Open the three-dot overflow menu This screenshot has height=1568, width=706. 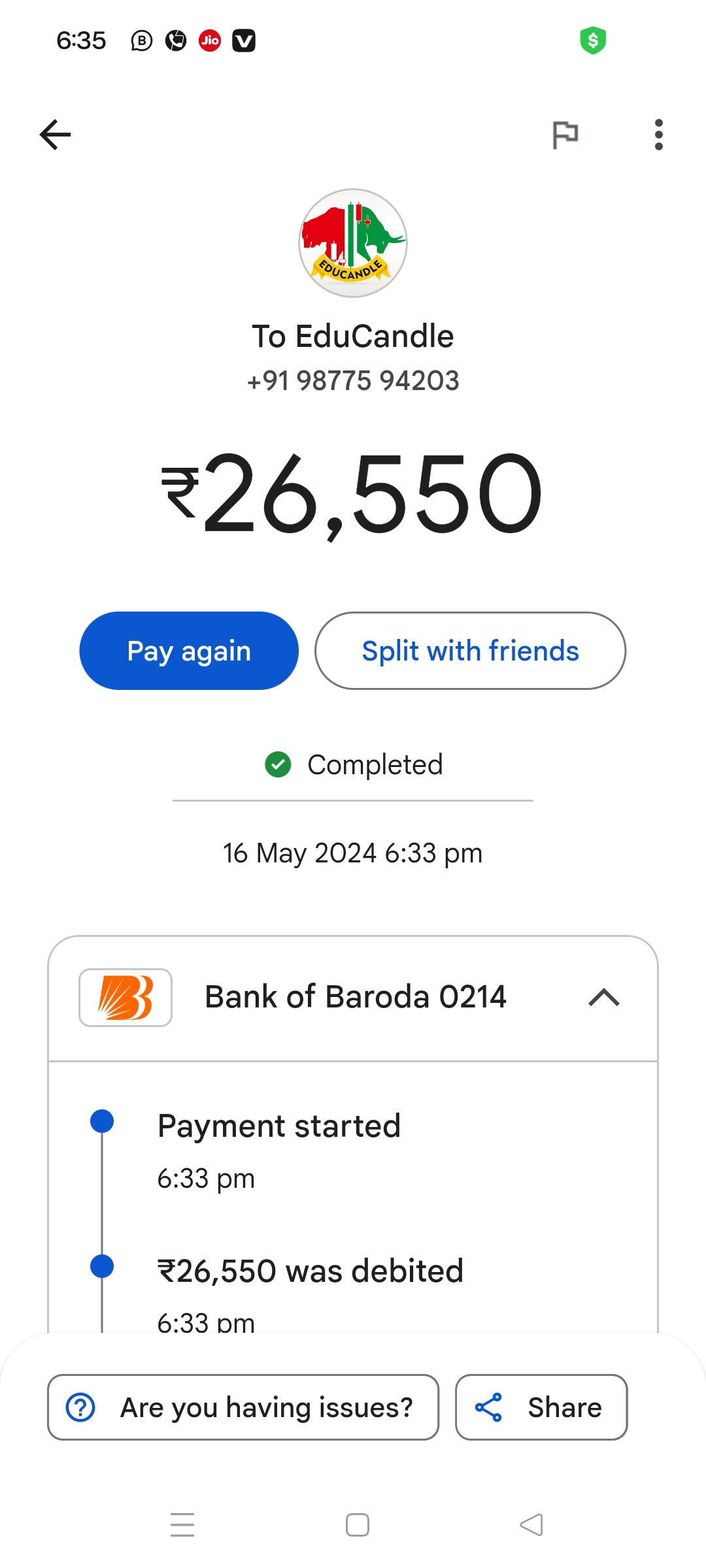click(x=658, y=135)
